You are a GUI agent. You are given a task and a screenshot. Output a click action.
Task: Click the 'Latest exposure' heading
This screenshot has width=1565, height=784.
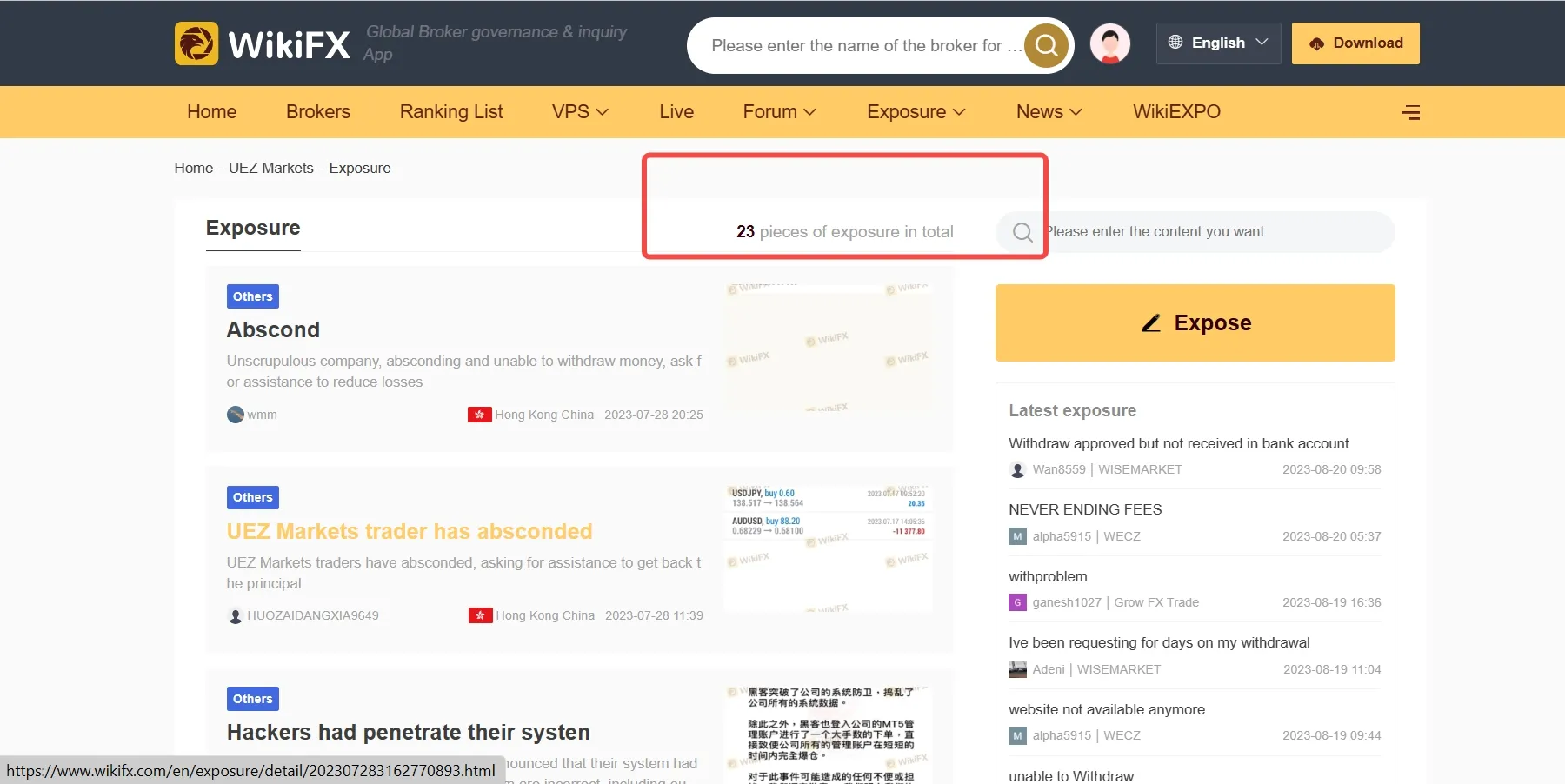coord(1073,410)
